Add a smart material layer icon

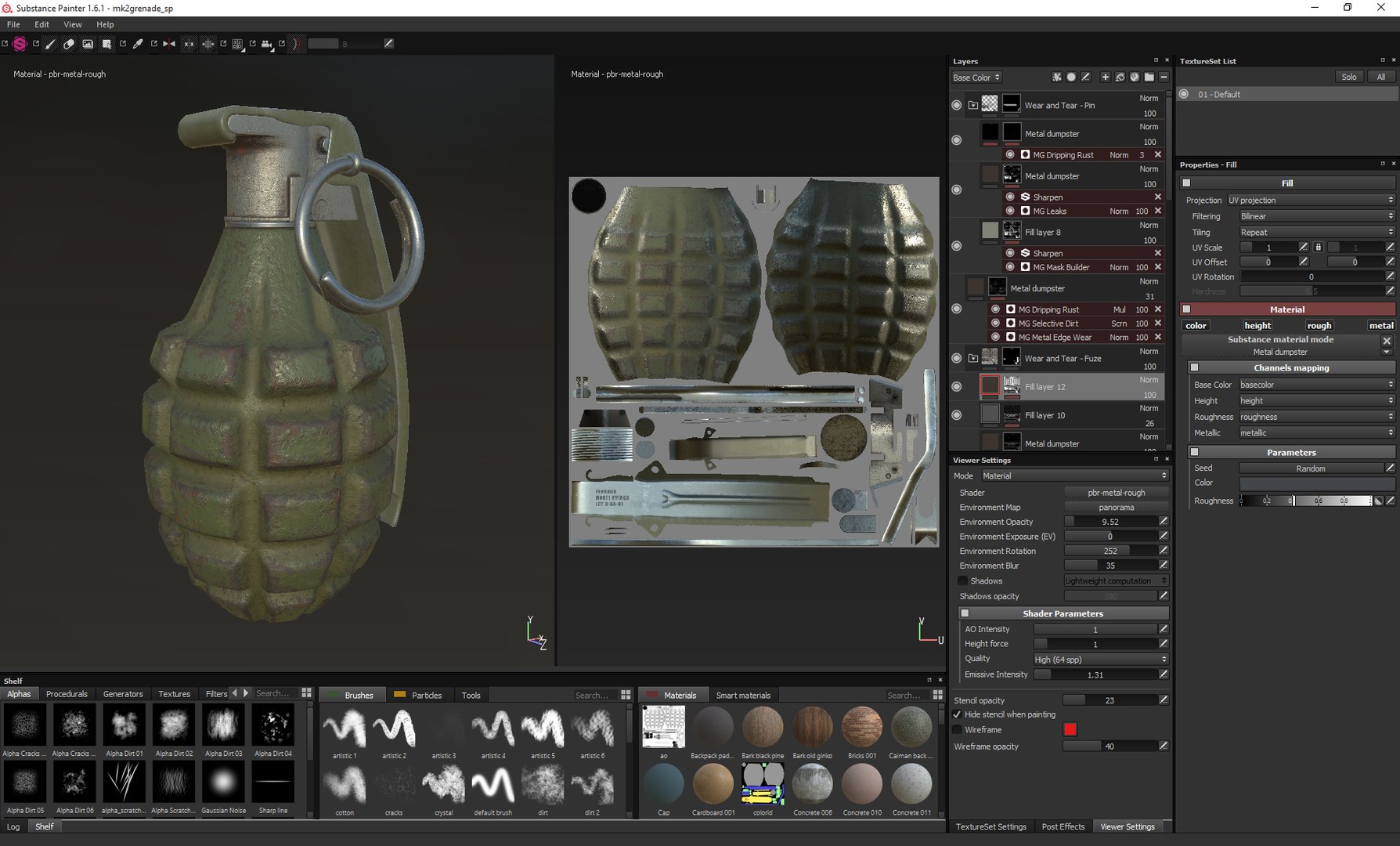tap(1134, 78)
